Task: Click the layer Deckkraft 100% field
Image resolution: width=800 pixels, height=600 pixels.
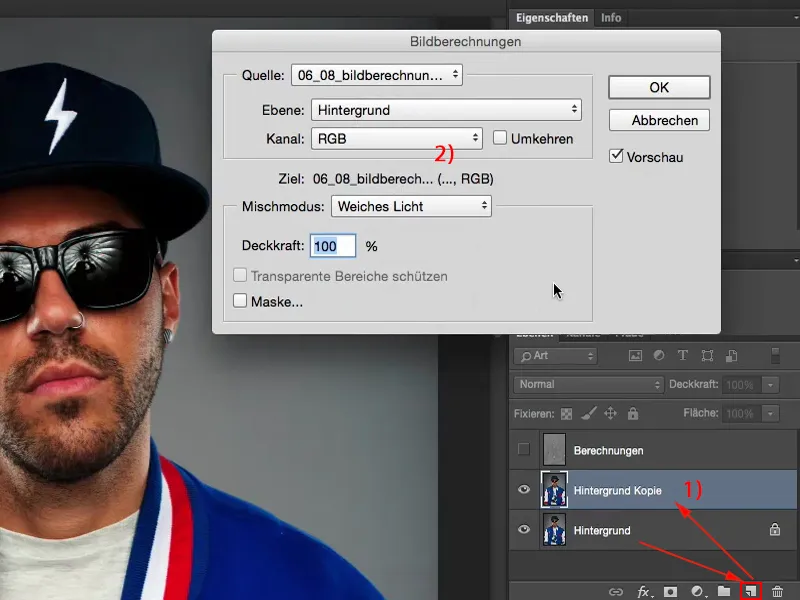Action: (740, 384)
